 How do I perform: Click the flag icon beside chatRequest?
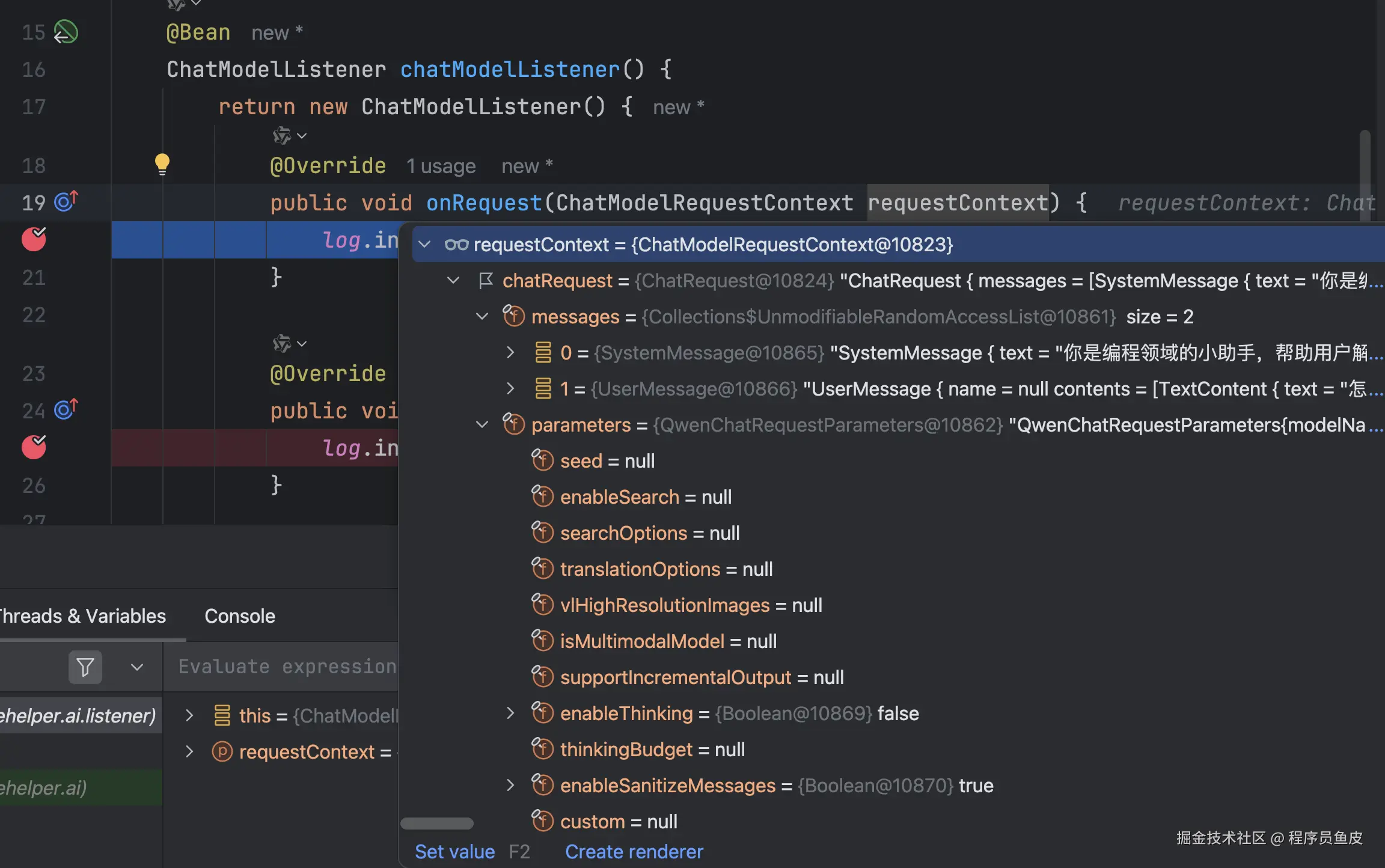pyautogui.click(x=486, y=281)
